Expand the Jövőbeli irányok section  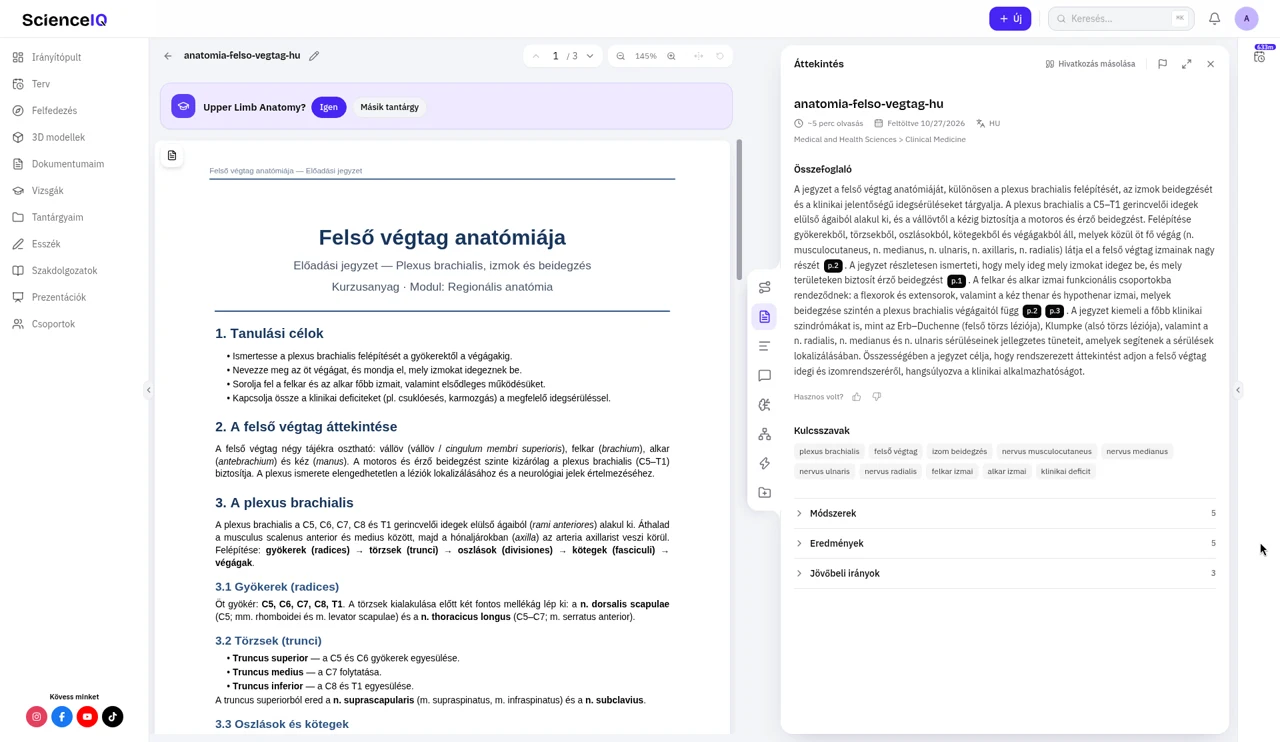1005,573
